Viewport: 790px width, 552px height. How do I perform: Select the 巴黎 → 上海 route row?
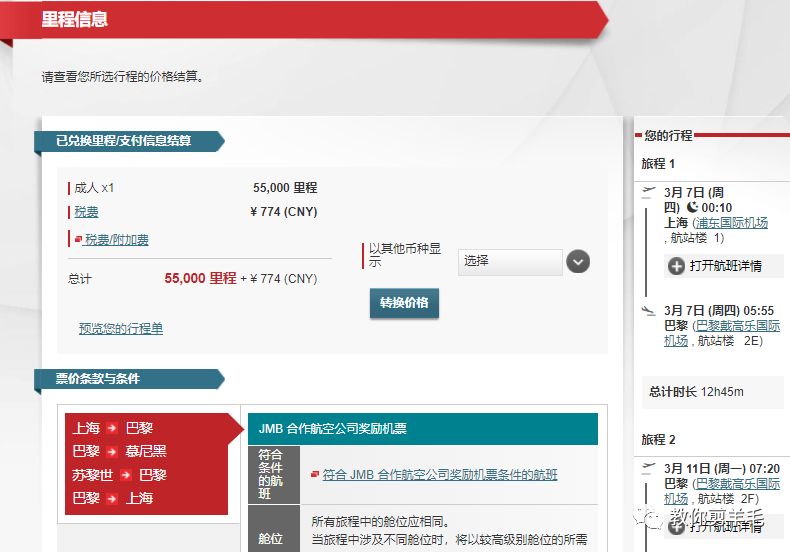[x=112, y=499]
